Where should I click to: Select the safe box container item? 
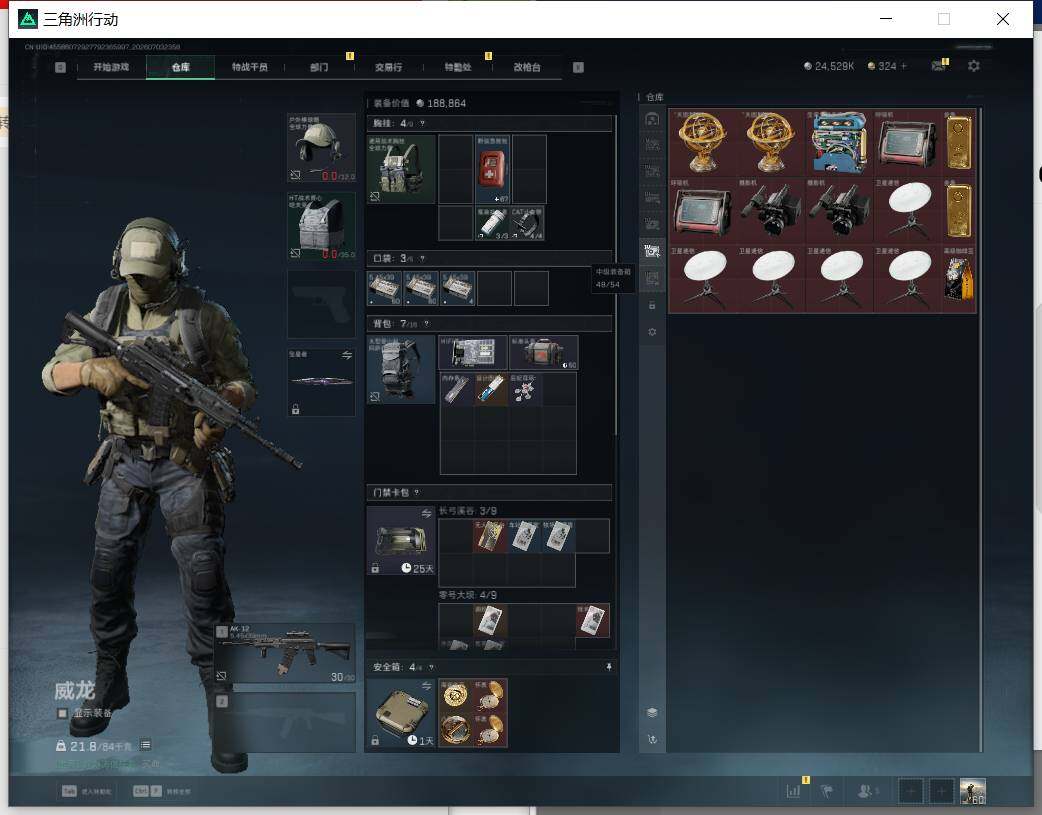pyautogui.click(x=401, y=713)
